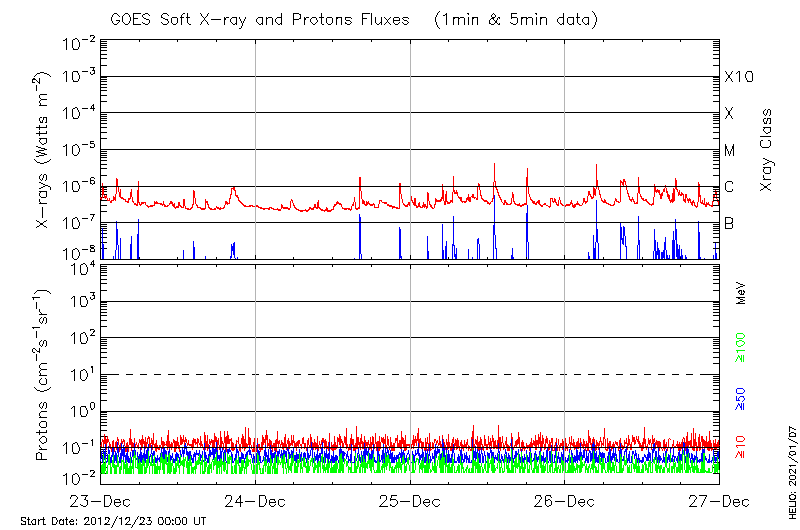Click the Start Date 2012/12/23 text

[113, 521]
